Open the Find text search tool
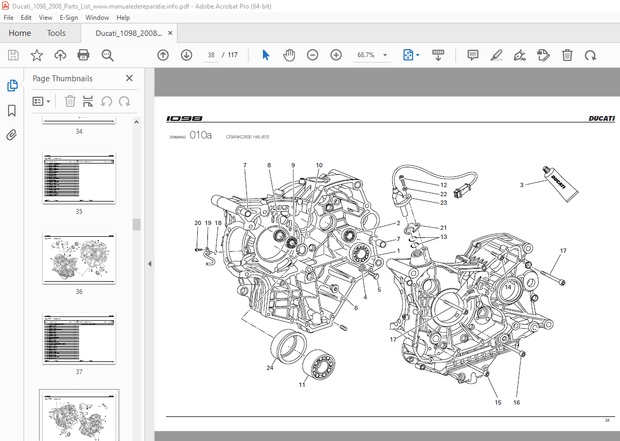This screenshot has height=441, width=620. (x=107, y=55)
